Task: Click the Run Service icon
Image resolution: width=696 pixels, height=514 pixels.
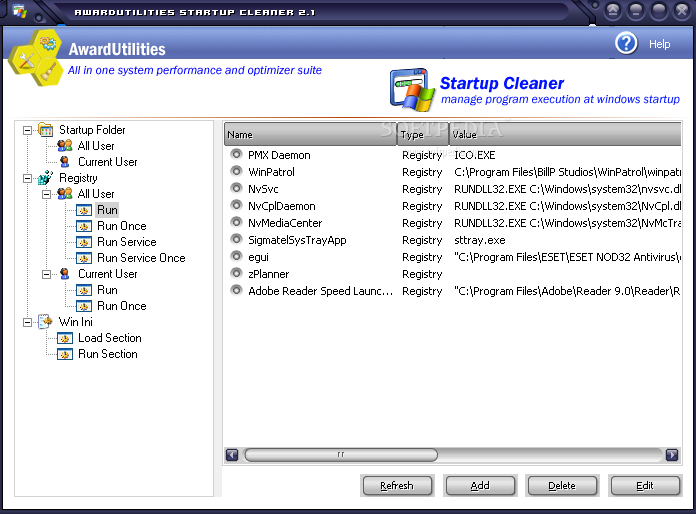Action: [x=84, y=242]
